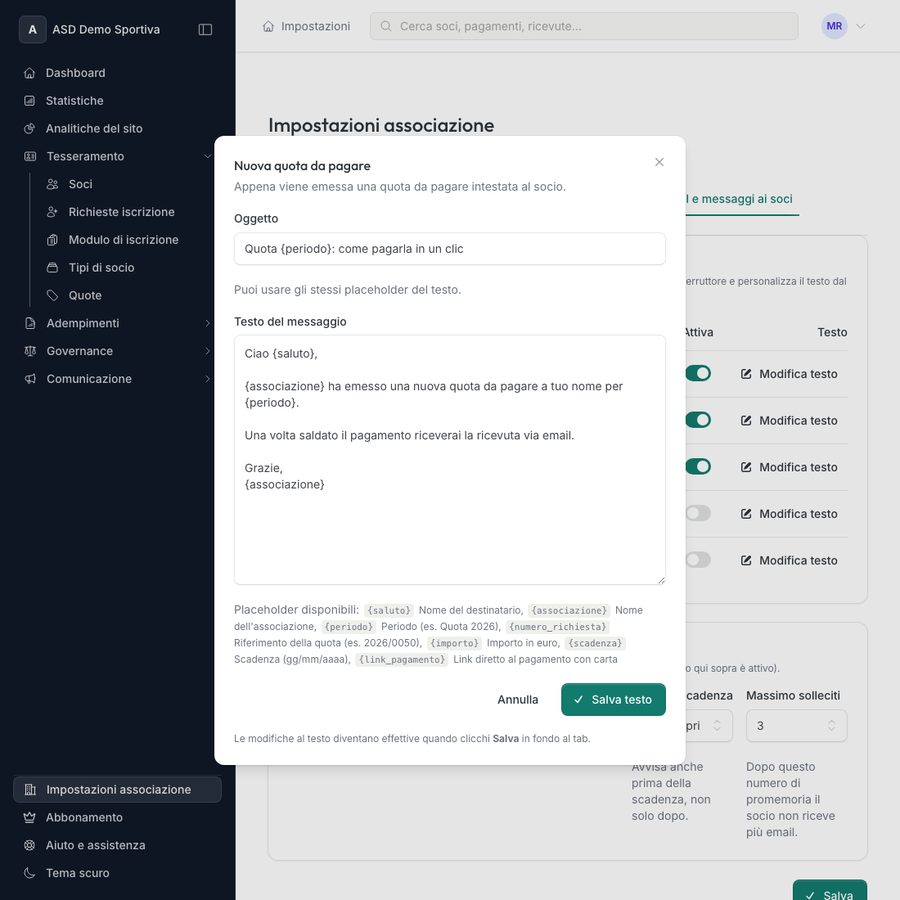Click the Tesseramento sidebar icon
The width and height of the screenshot is (900, 900).
pyautogui.click(x=30, y=156)
